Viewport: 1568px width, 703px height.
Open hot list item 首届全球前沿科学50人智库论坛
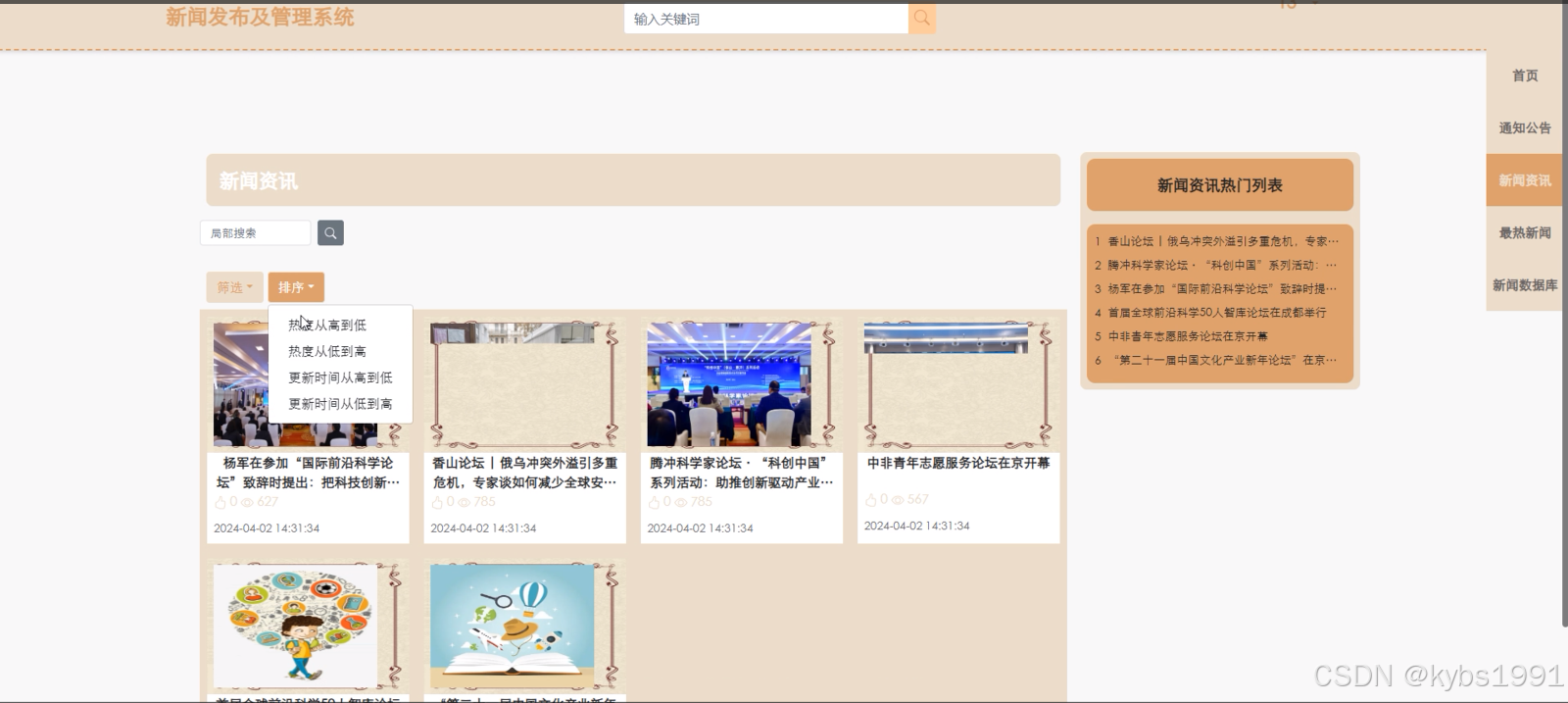[1211, 313]
